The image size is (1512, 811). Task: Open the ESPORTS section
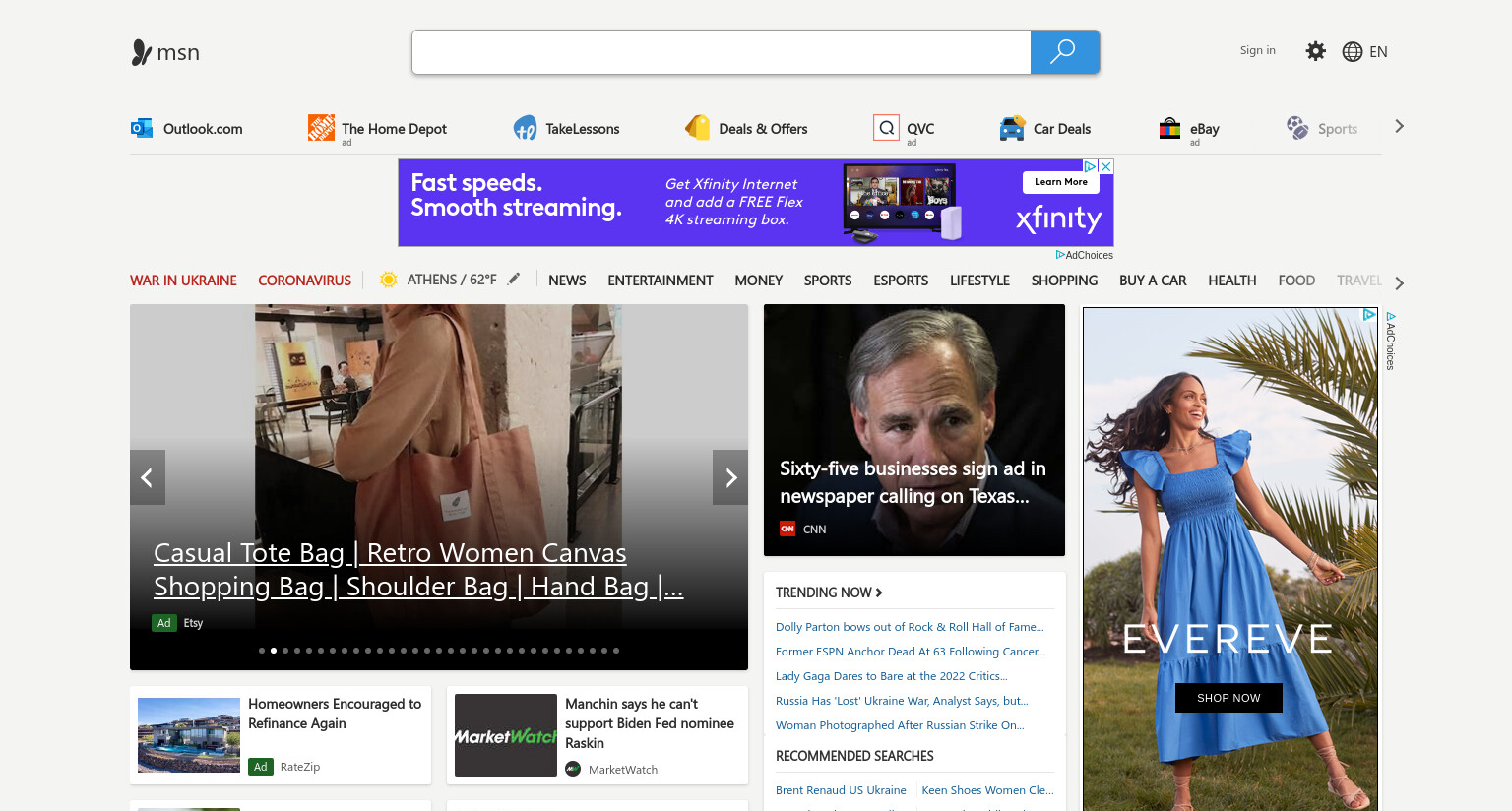[901, 281]
